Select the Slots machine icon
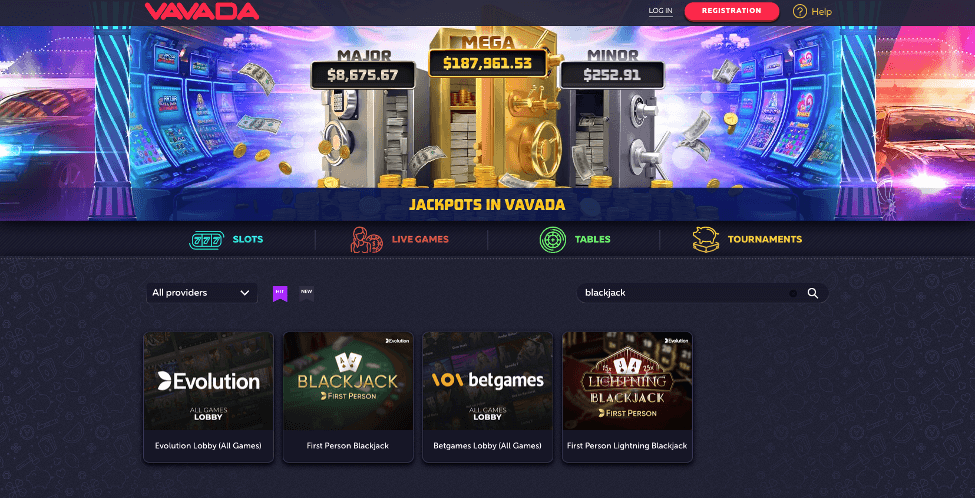Viewport: 977px width, 499px height. pyautogui.click(x=206, y=240)
